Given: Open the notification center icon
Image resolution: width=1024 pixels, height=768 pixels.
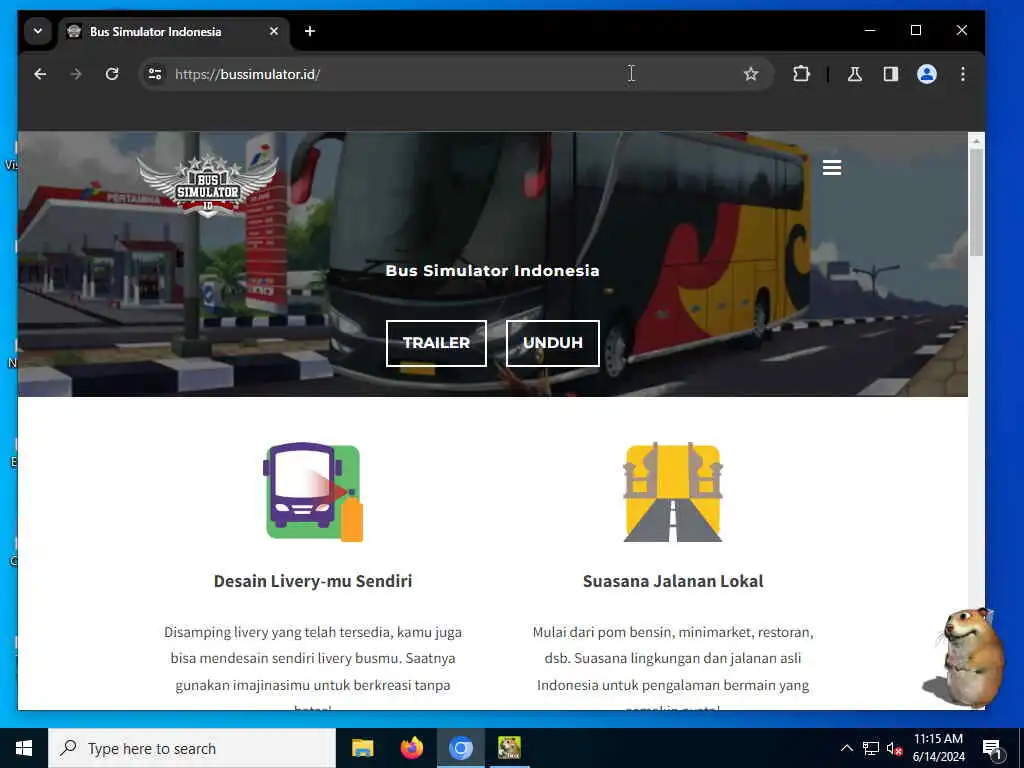Looking at the screenshot, I should click(x=992, y=748).
